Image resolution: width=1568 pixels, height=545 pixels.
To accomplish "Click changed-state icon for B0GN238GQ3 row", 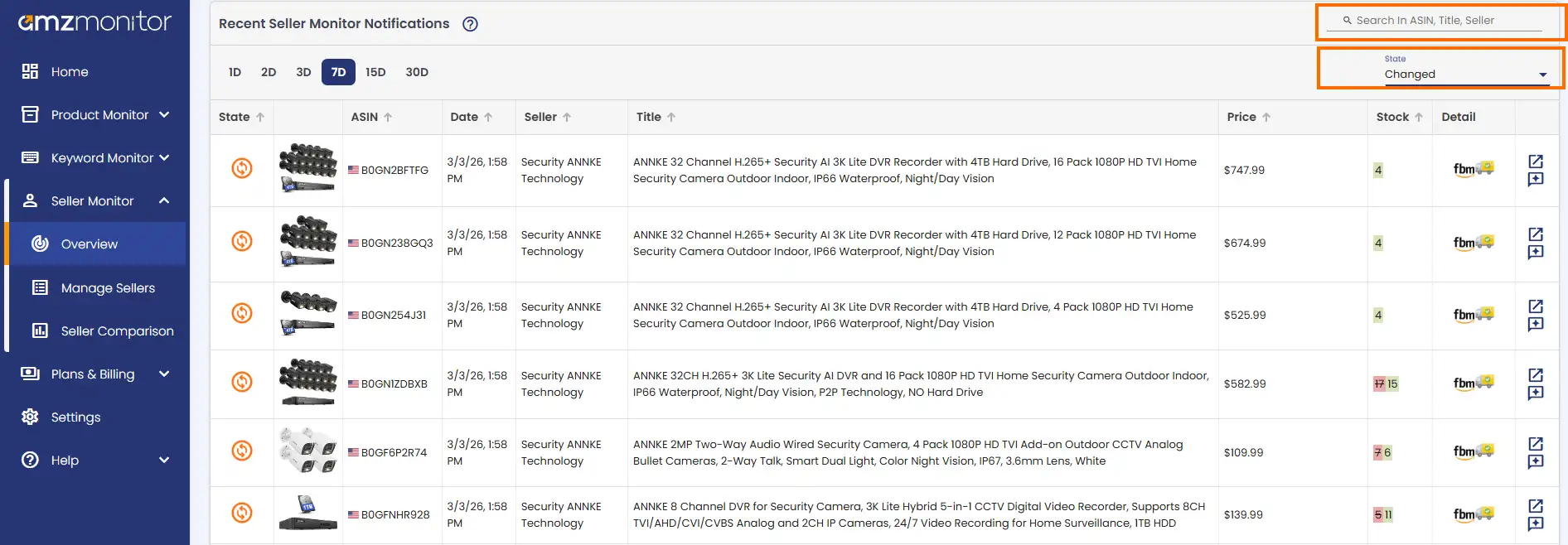I will [242, 241].
